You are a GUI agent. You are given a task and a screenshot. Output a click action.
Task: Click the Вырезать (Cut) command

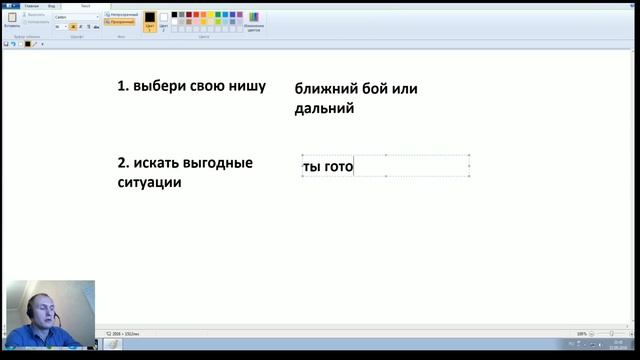pos(33,15)
